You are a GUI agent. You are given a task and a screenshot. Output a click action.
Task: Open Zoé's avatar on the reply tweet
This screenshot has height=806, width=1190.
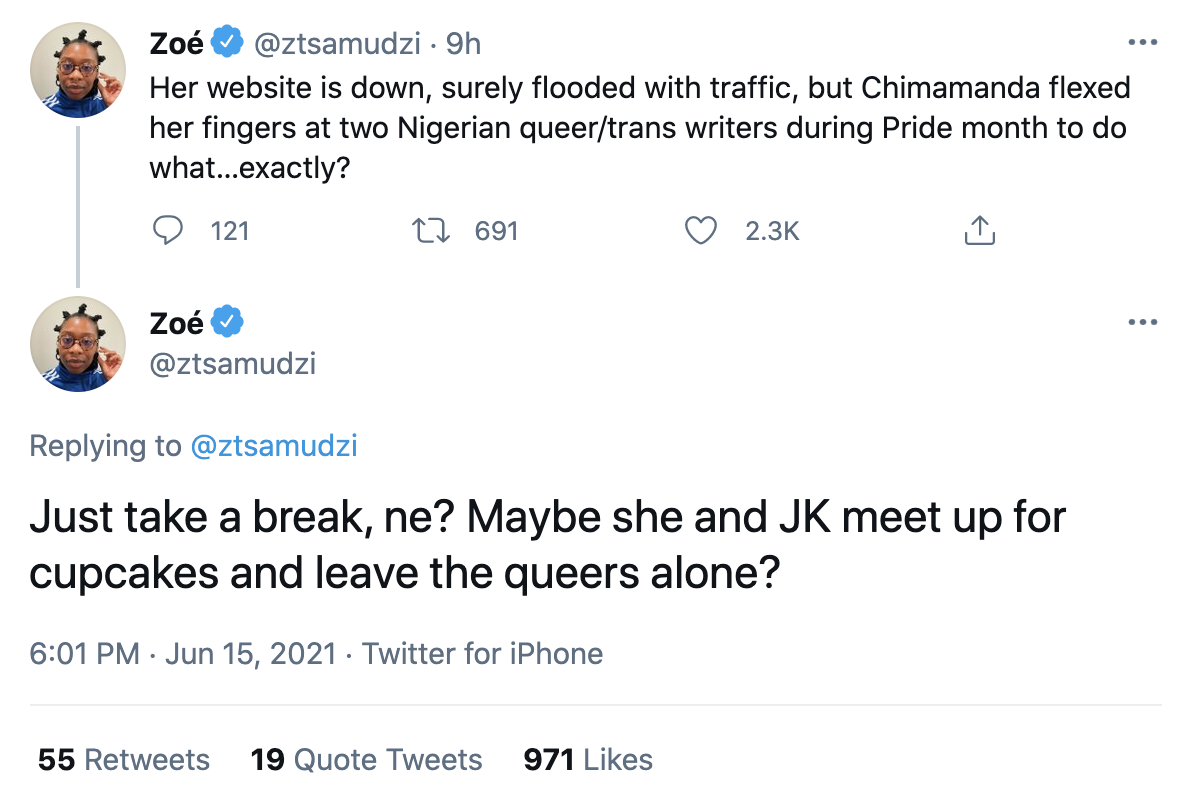[x=77, y=344]
